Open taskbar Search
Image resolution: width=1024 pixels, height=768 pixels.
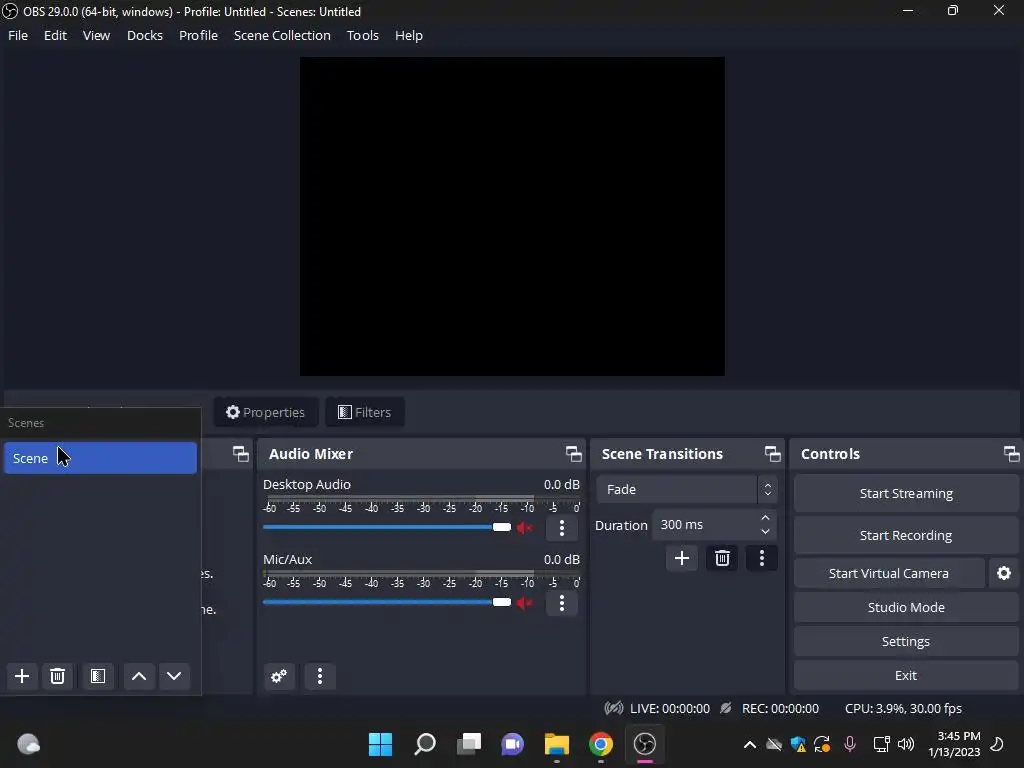(x=425, y=744)
